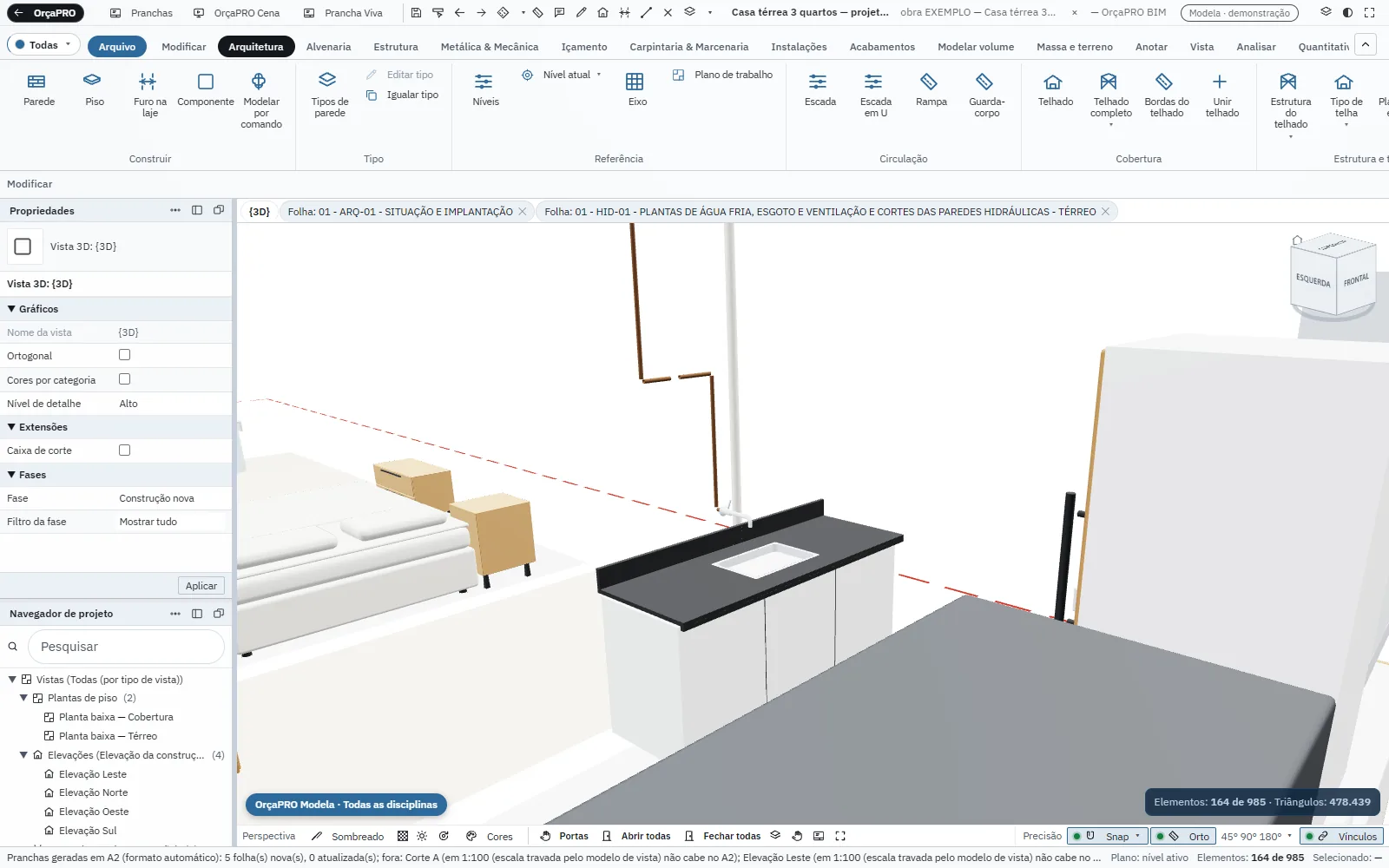The width and height of the screenshot is (1389, 868).
Task: Switch to the ARQ-01 Situação e Implantação sheet tab
Action: 400,212
